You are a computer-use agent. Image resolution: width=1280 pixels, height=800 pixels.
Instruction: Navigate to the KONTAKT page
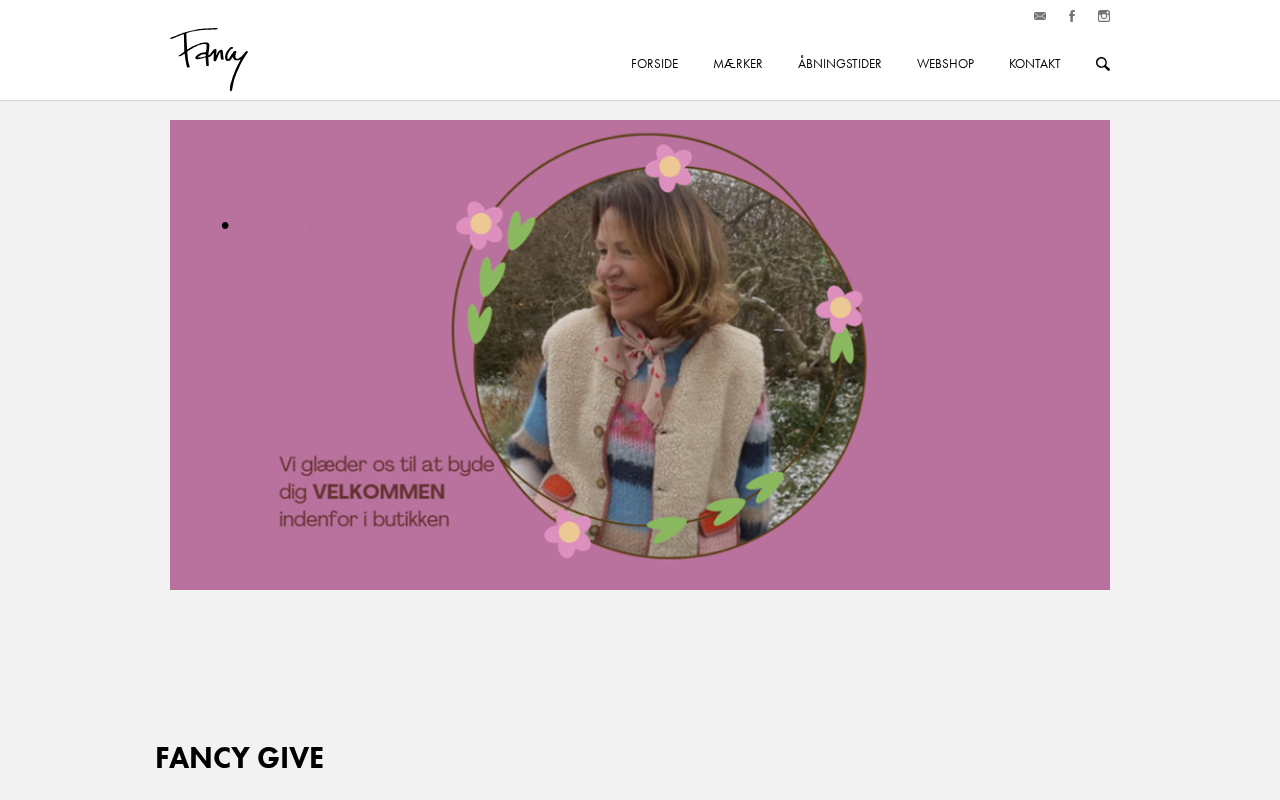1035,64
